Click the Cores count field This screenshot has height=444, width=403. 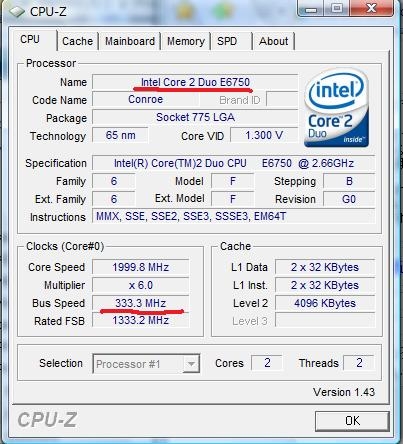pyautogui.click(x=267, y=363)
